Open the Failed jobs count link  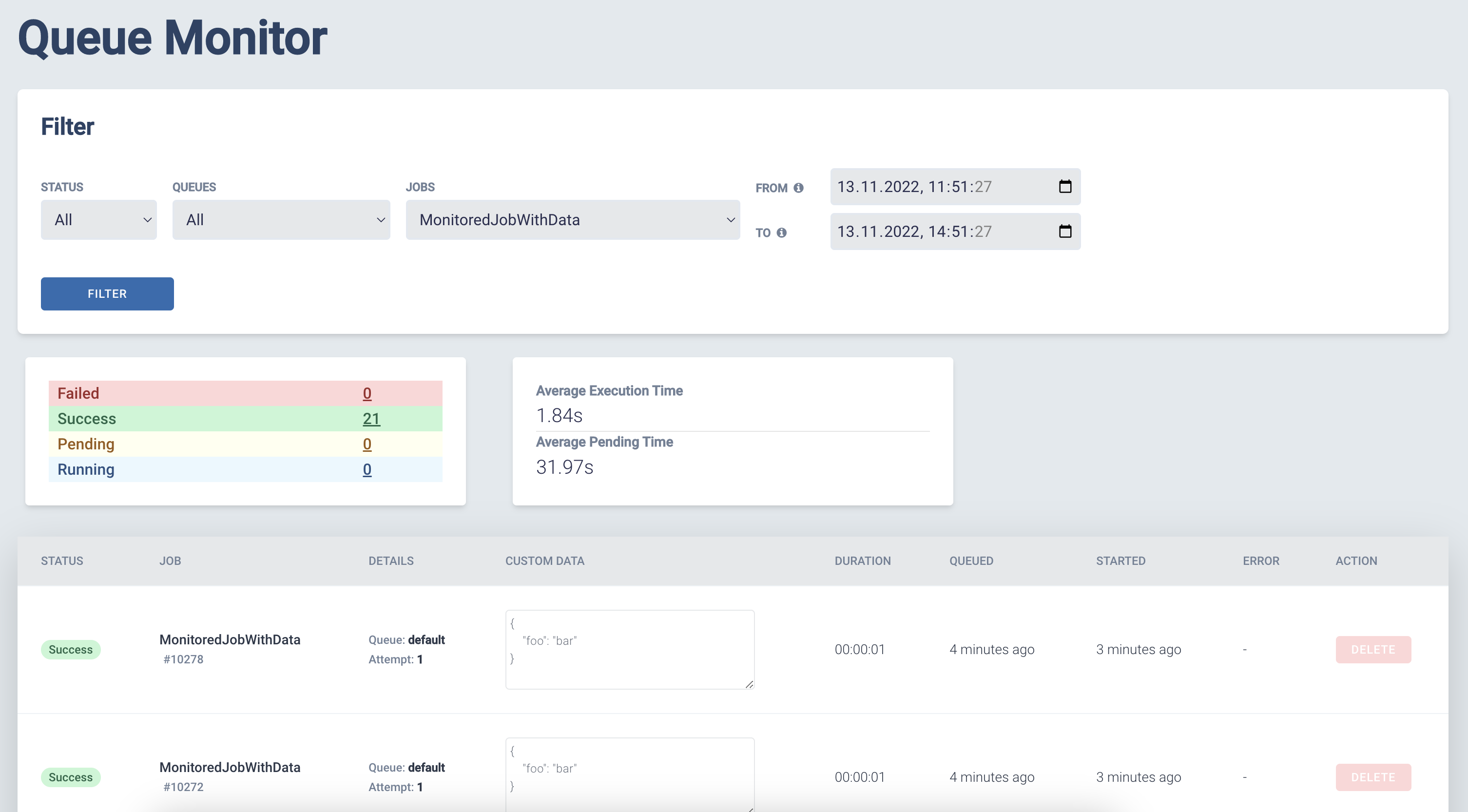pyautogui.click(x=367, y=393)
